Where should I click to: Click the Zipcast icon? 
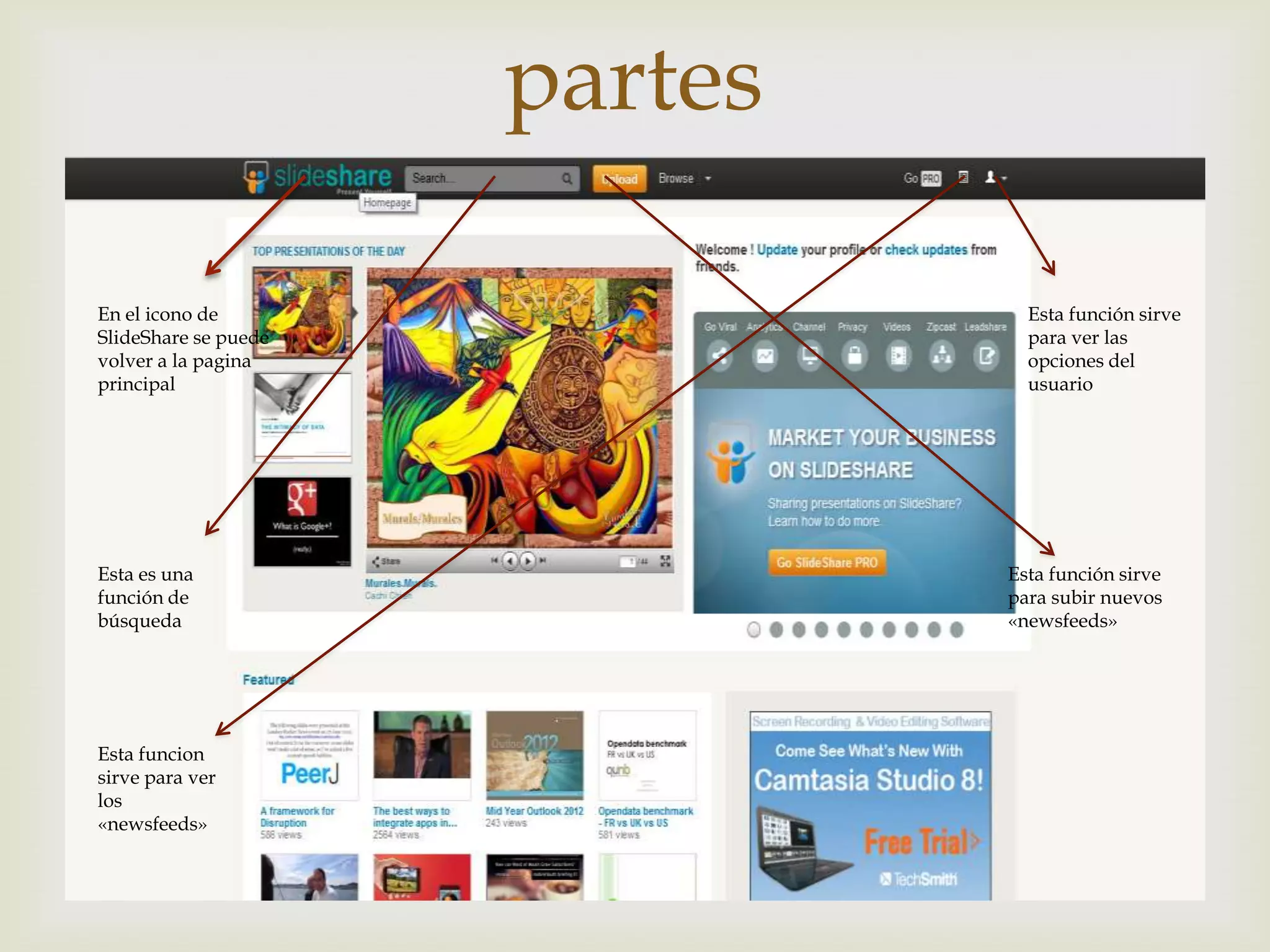(942, 356)
